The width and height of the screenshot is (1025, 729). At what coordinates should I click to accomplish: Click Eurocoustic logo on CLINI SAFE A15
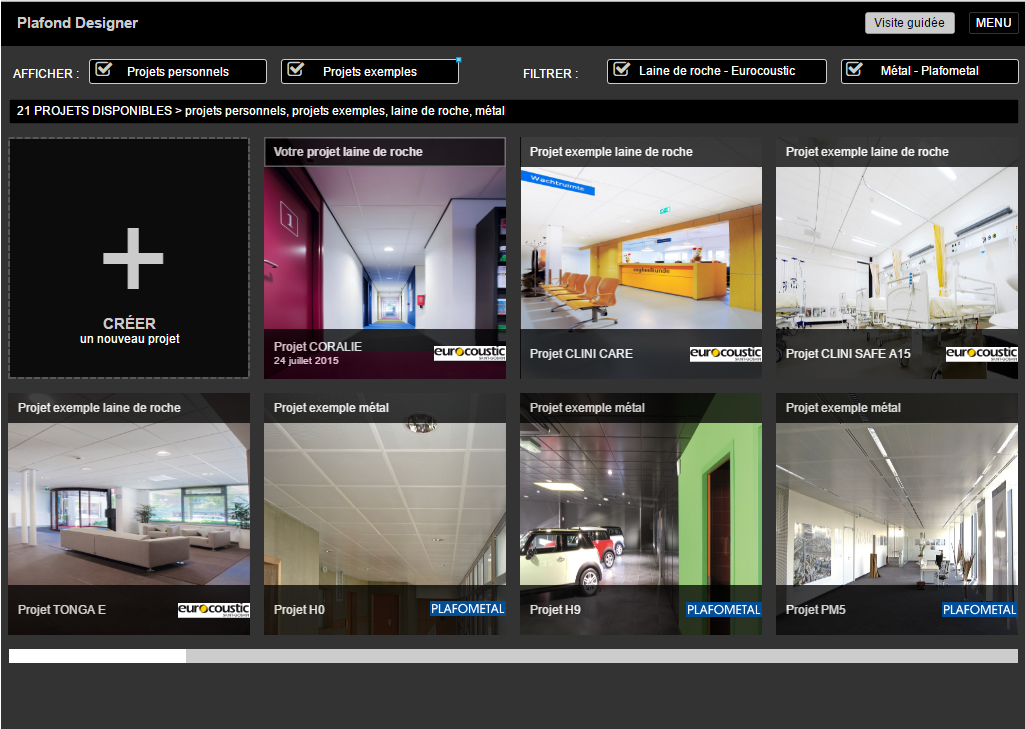pos(981,354)
